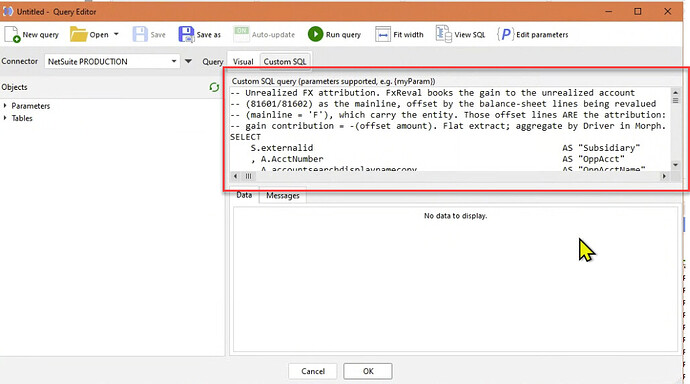Screen dimensions: 690x384
Task: Click the Query Editor app icon in titlebar
Action: [7, 11]
